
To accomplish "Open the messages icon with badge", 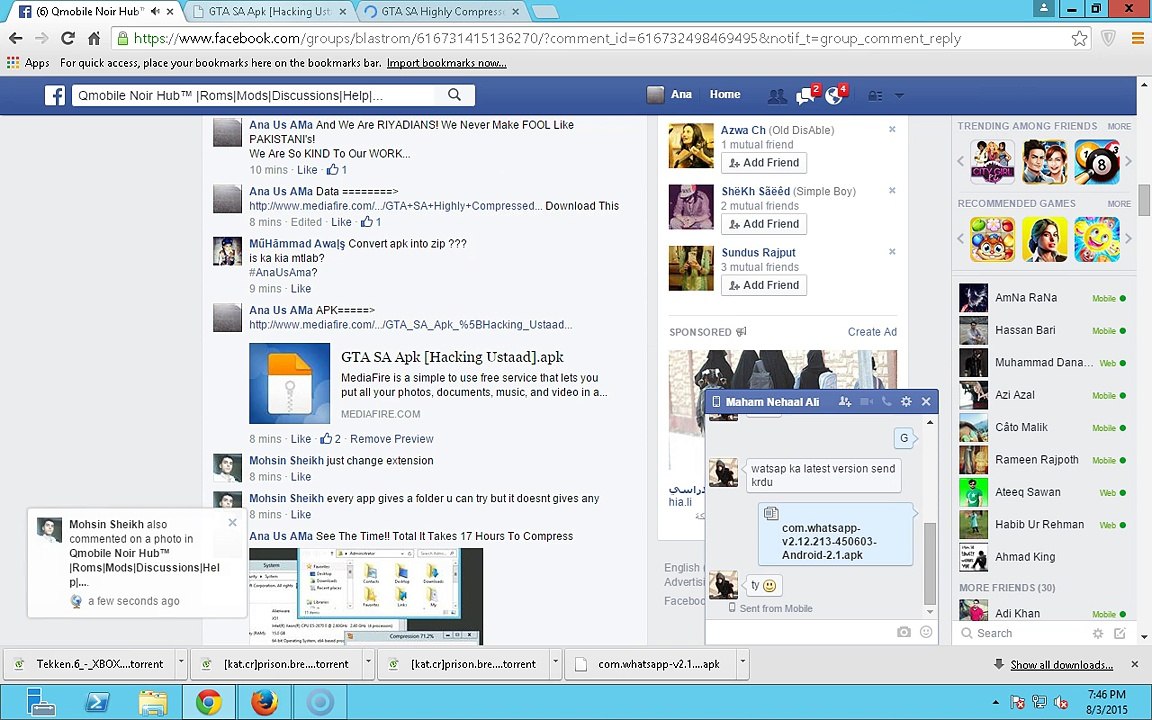I will [807, 95].
